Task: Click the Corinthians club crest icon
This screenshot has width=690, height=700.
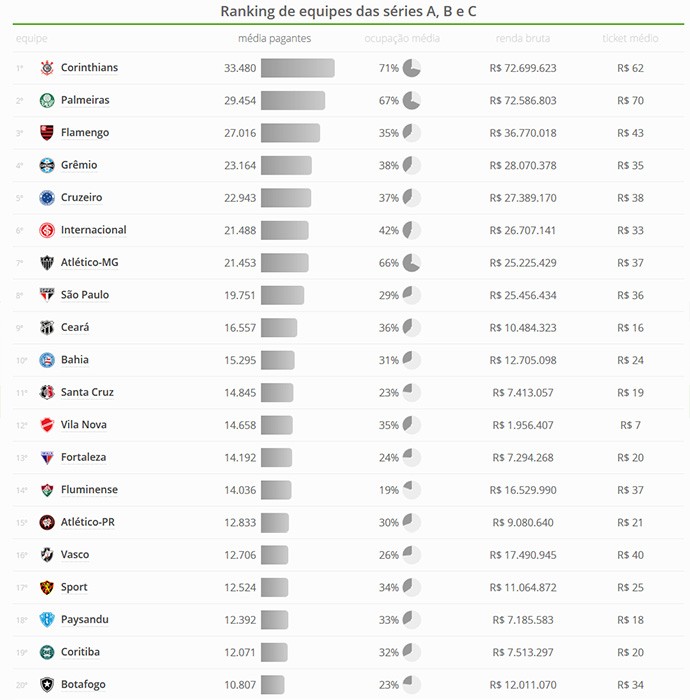Action: [x=46, y=68]
